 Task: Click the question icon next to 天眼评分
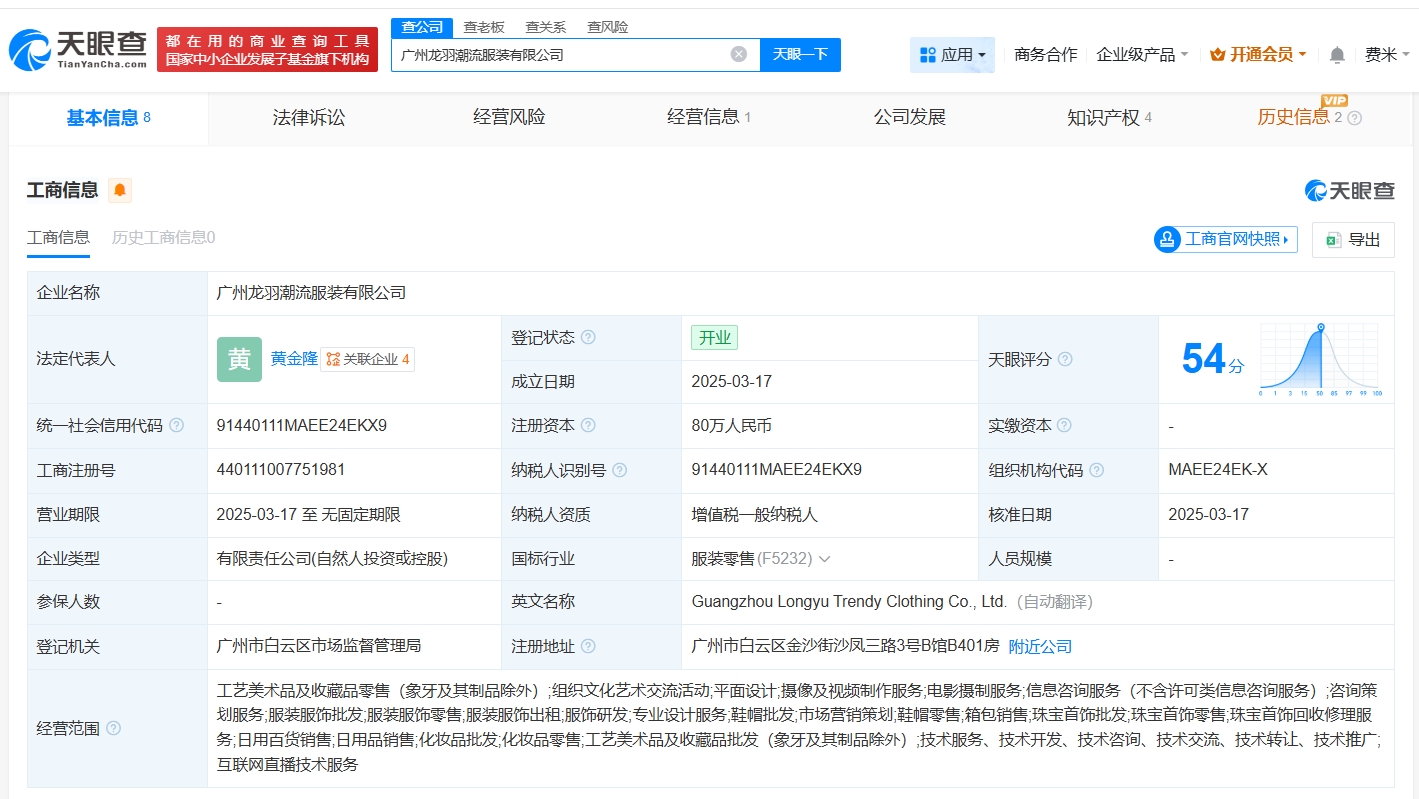[1065, 359]
